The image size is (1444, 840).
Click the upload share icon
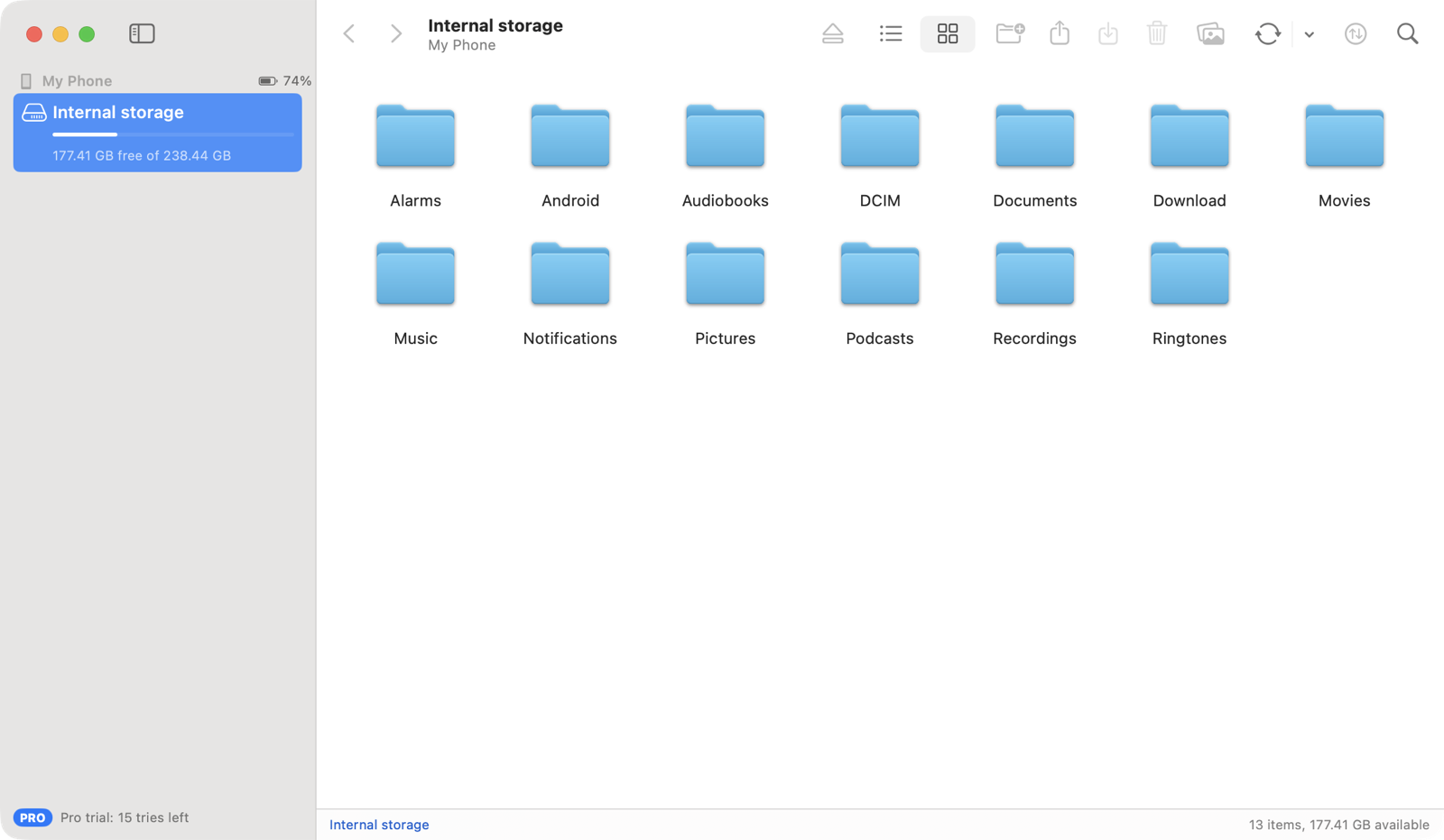1060,33
